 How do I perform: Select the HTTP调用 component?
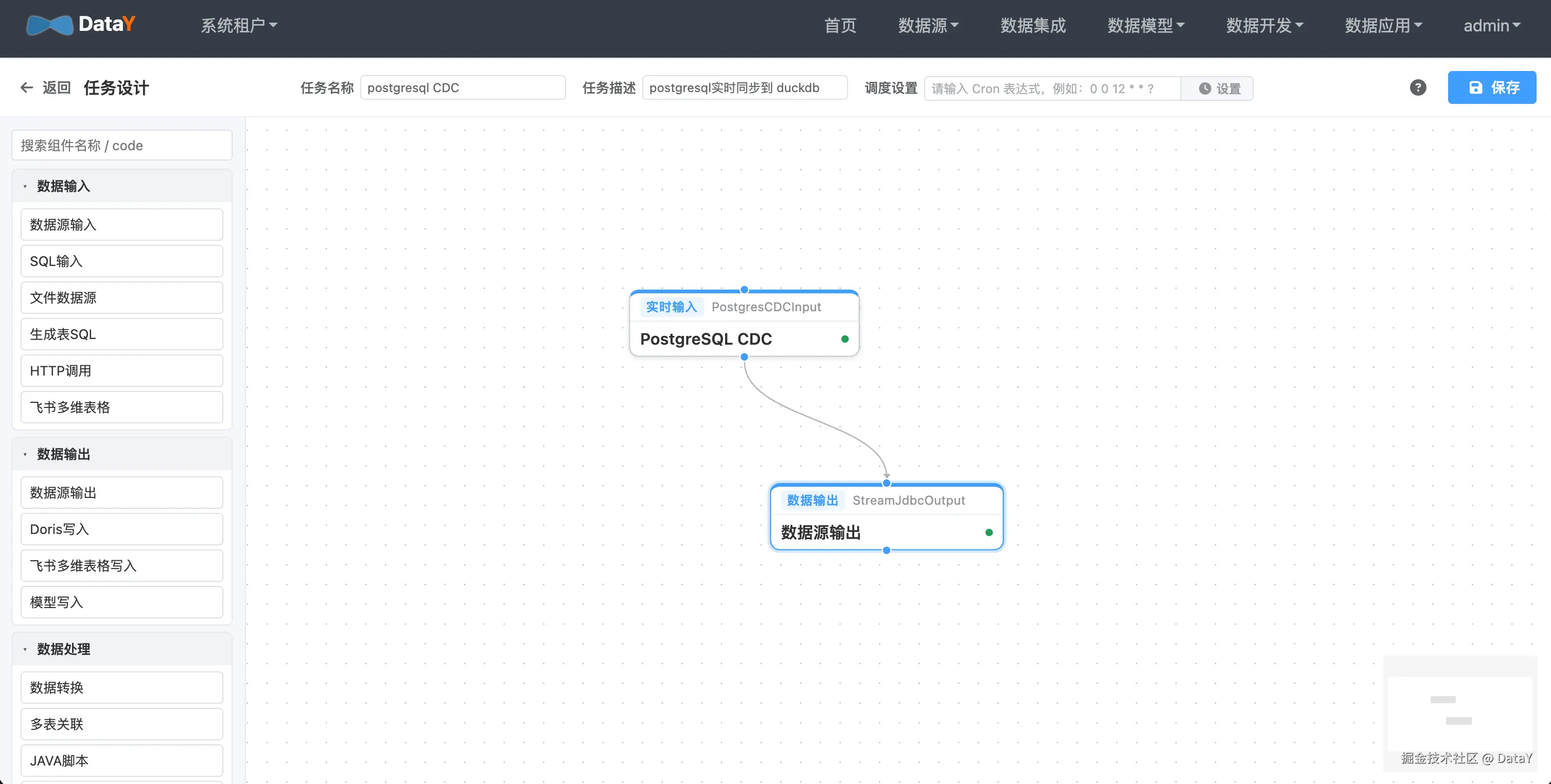[121, 370]
